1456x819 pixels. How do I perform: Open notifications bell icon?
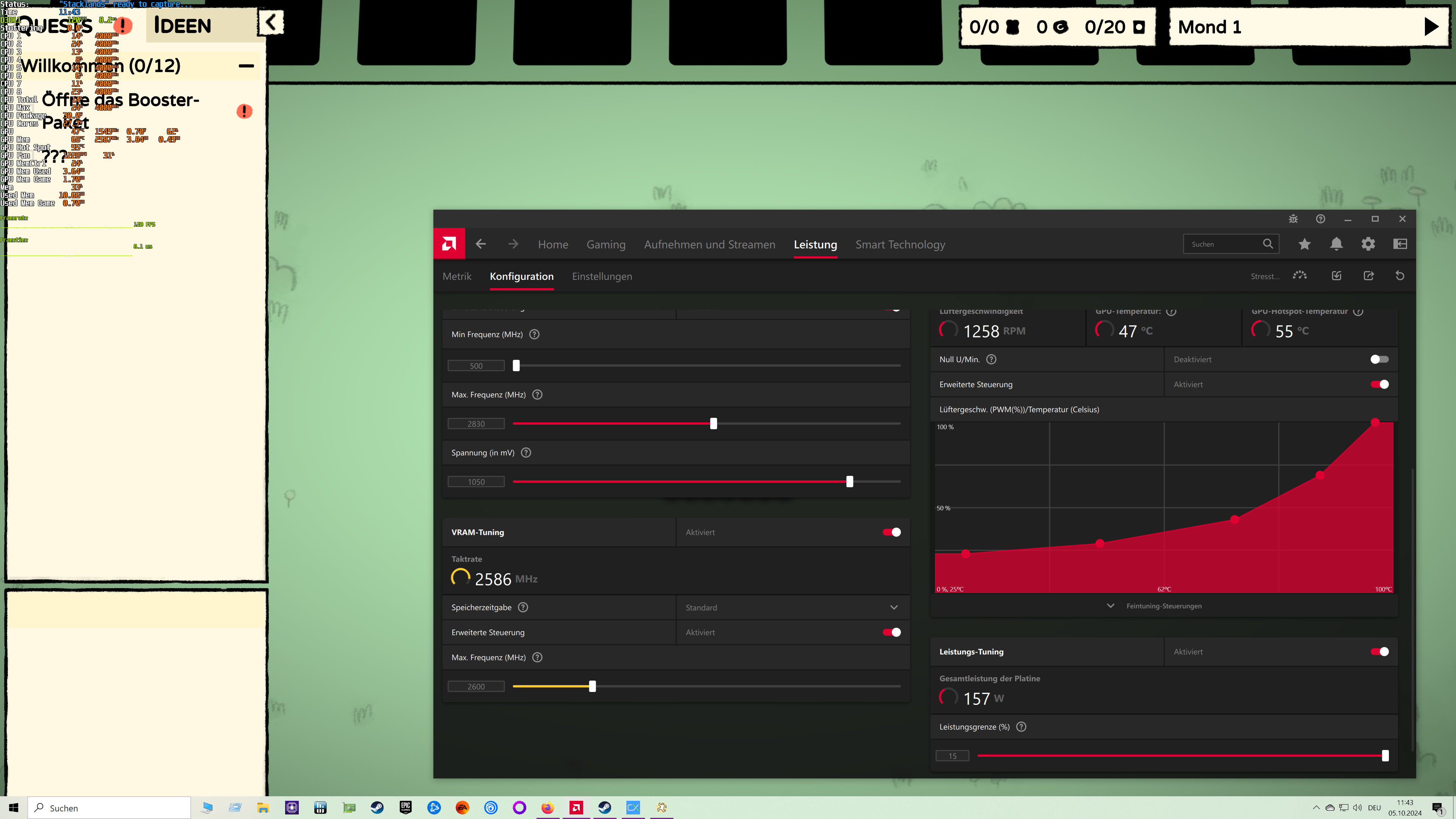coord(1336,243)
